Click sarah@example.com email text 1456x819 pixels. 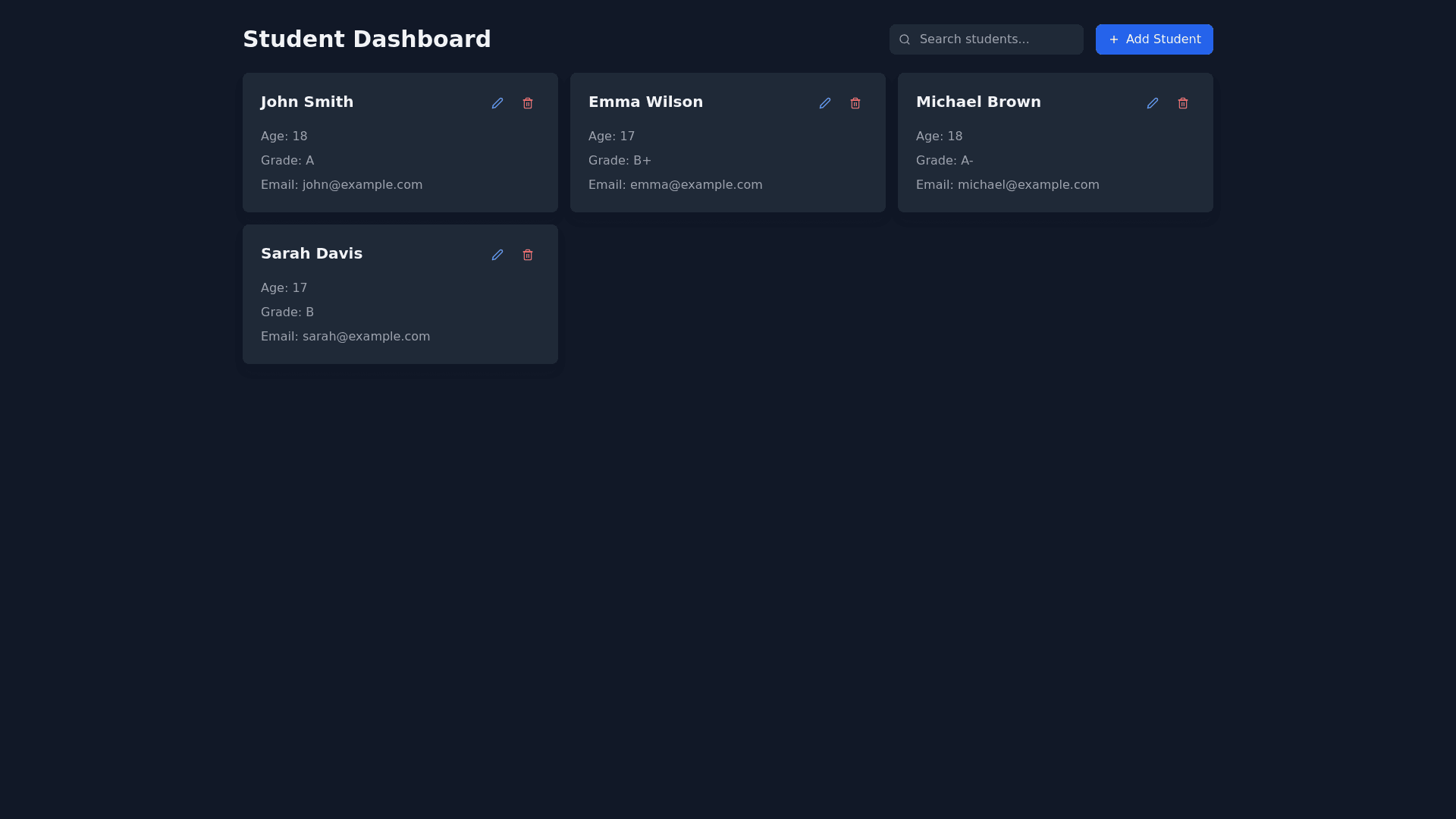tap(366, 337)
